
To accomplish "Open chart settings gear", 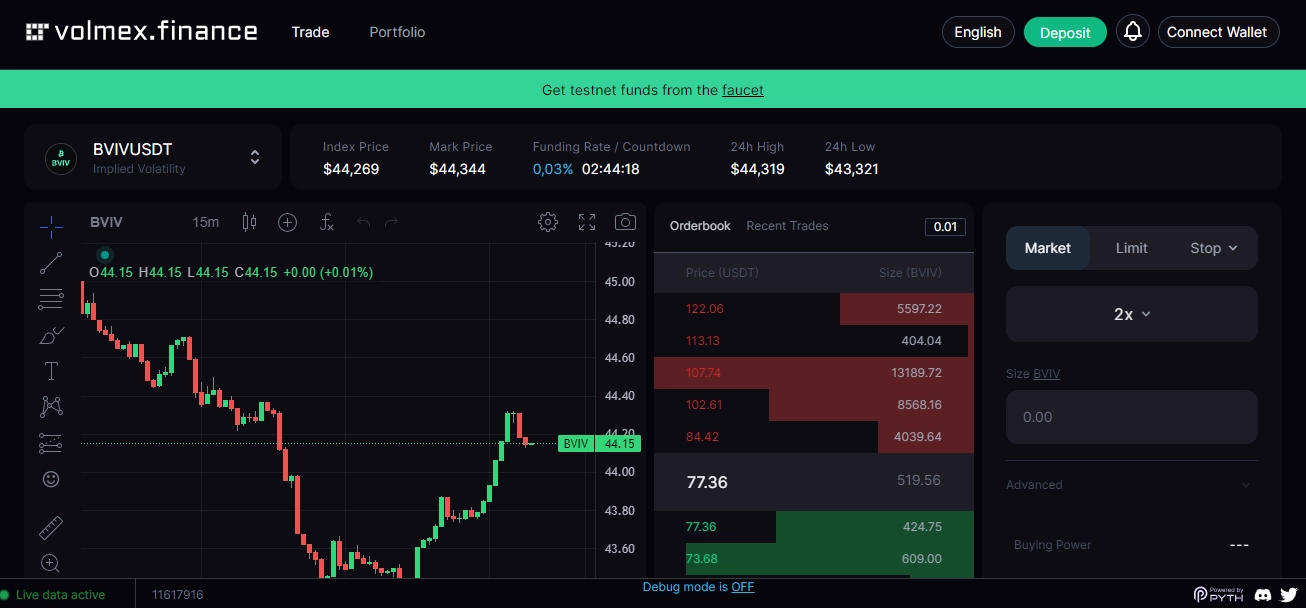I will pos(547,222).
